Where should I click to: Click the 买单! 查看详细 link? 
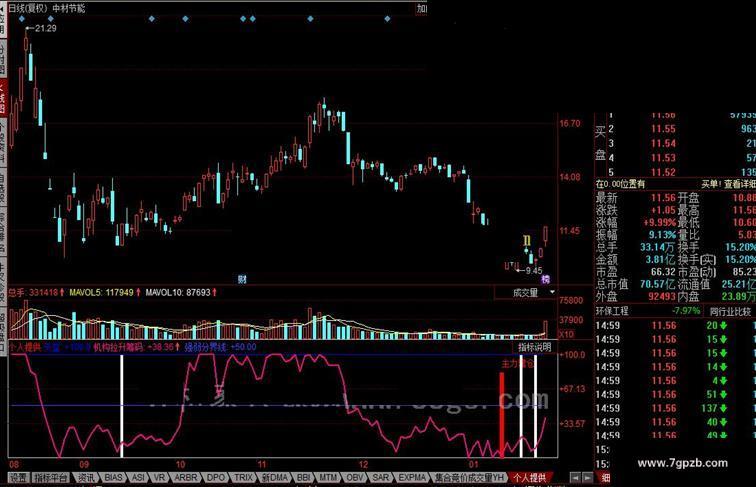coord(728,184)
